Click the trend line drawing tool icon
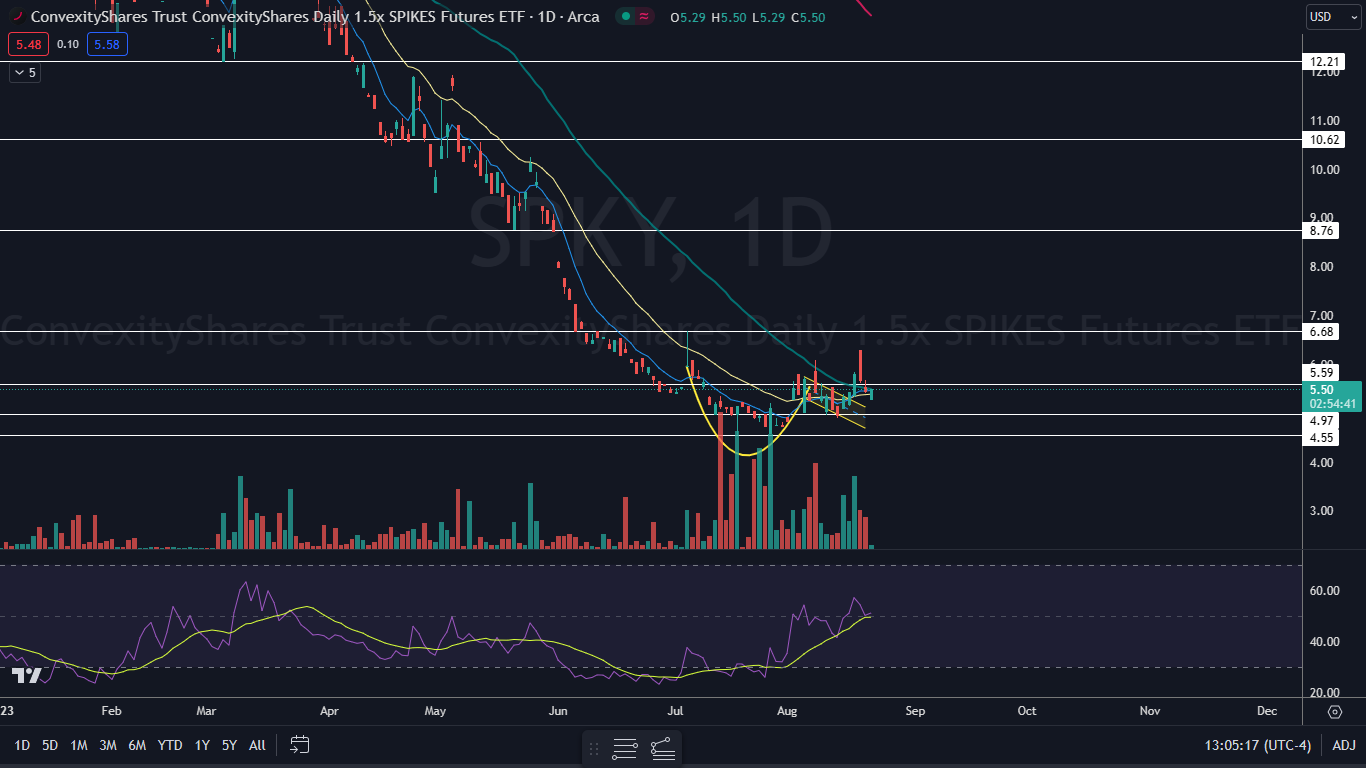 [x=662, y=748]
